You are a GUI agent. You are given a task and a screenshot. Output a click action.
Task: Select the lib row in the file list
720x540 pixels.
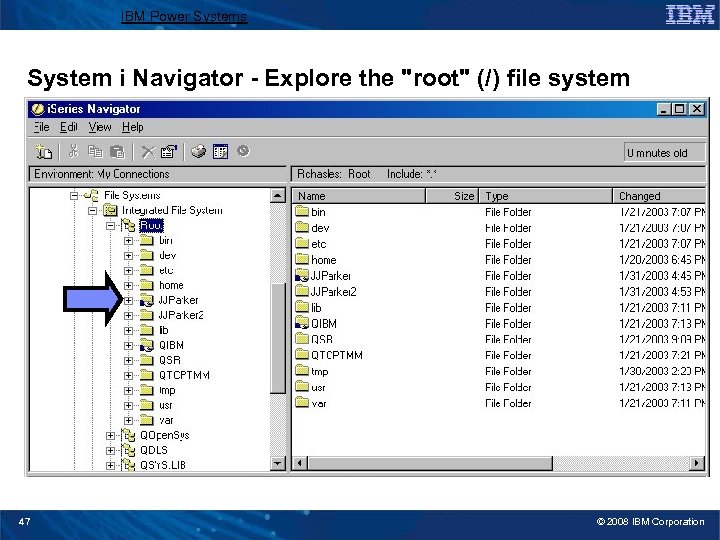pyautogui.click(x=500, y=308)
